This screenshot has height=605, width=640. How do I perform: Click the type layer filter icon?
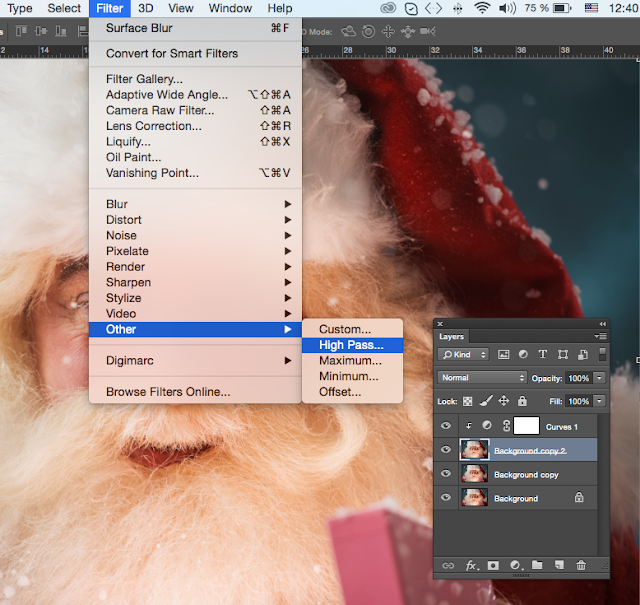coord(542,354)
